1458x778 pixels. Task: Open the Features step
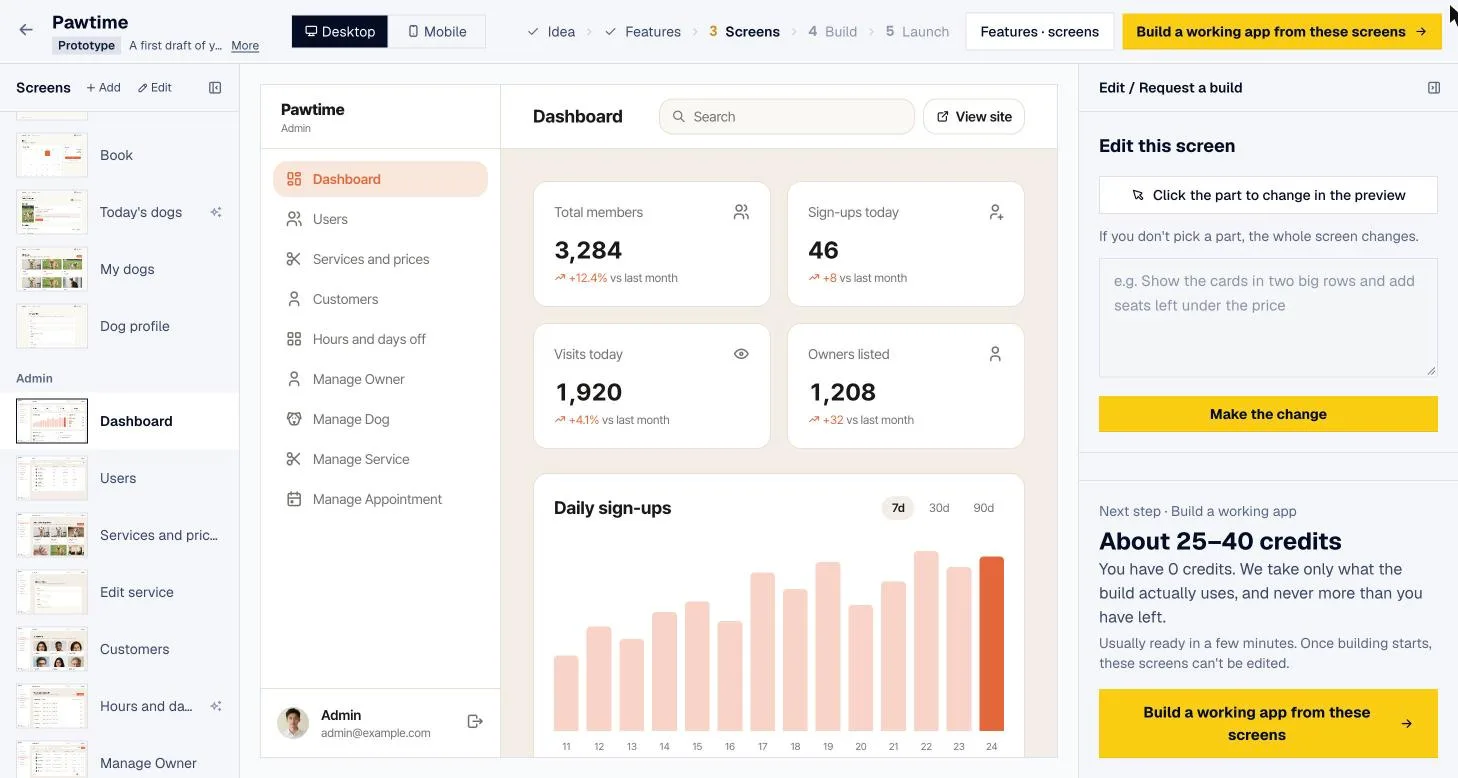click(x=643, y=32)
